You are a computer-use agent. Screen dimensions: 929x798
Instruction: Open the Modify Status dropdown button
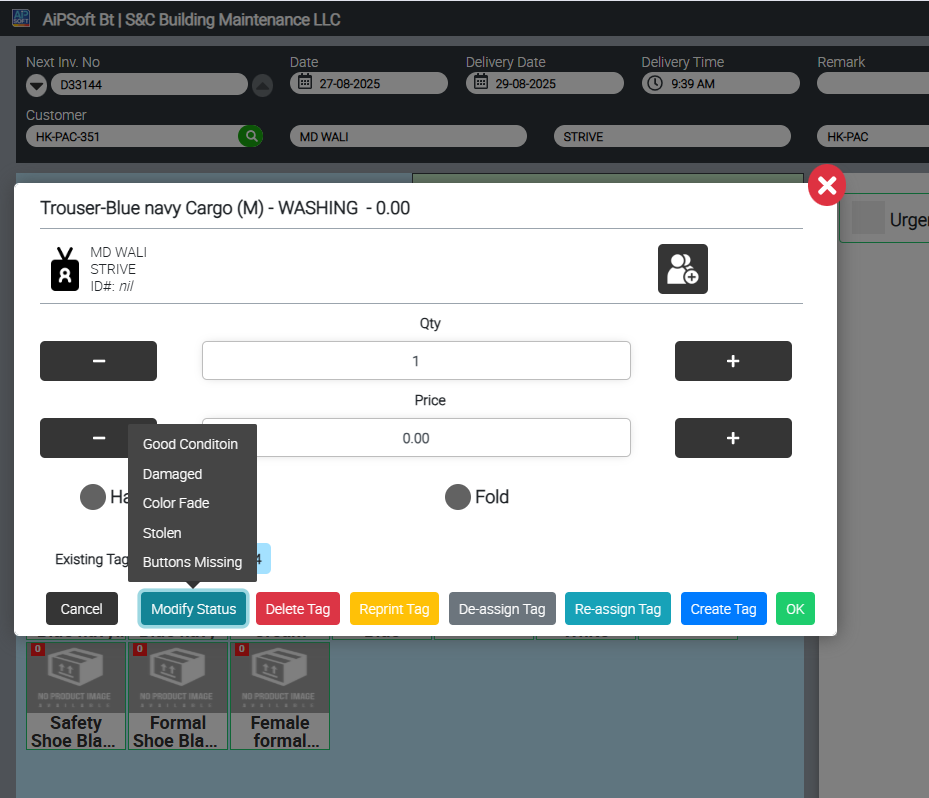[x=193, y=609]
